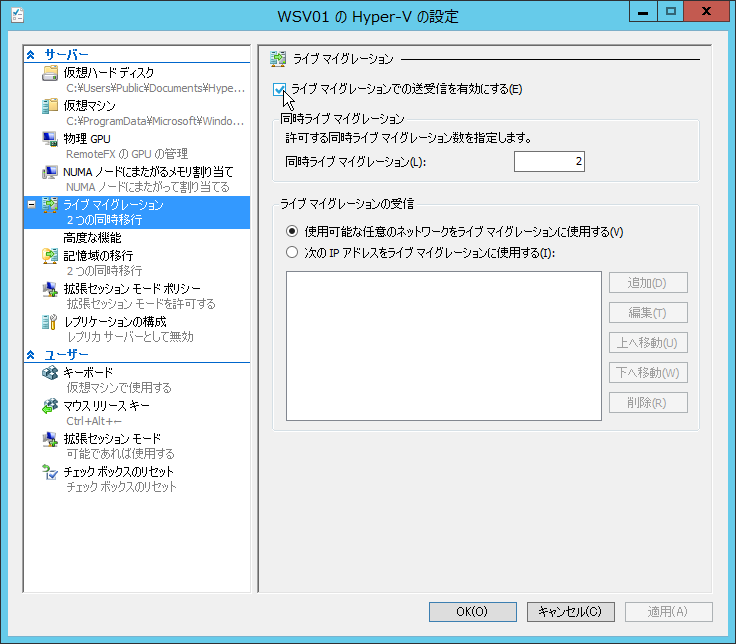
Task: Click キャンセル(C) button
Action: pyautogui.click(x=570, y=612)
